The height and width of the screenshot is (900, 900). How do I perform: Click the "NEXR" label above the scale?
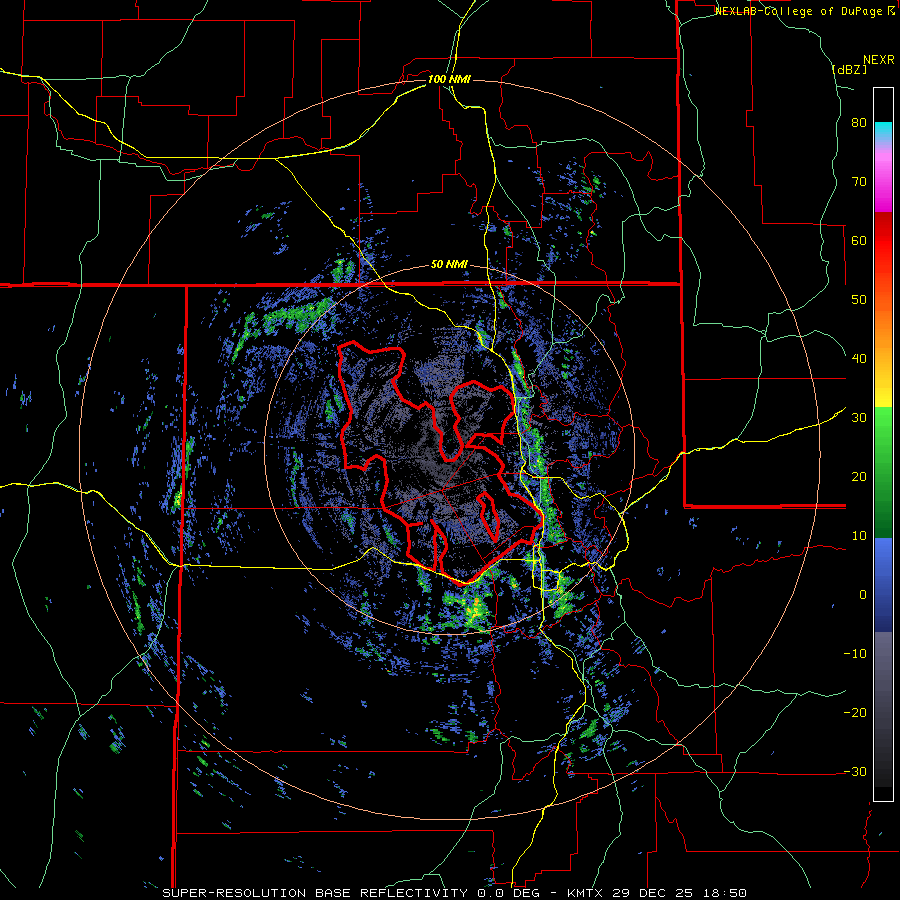click(879, 60)
